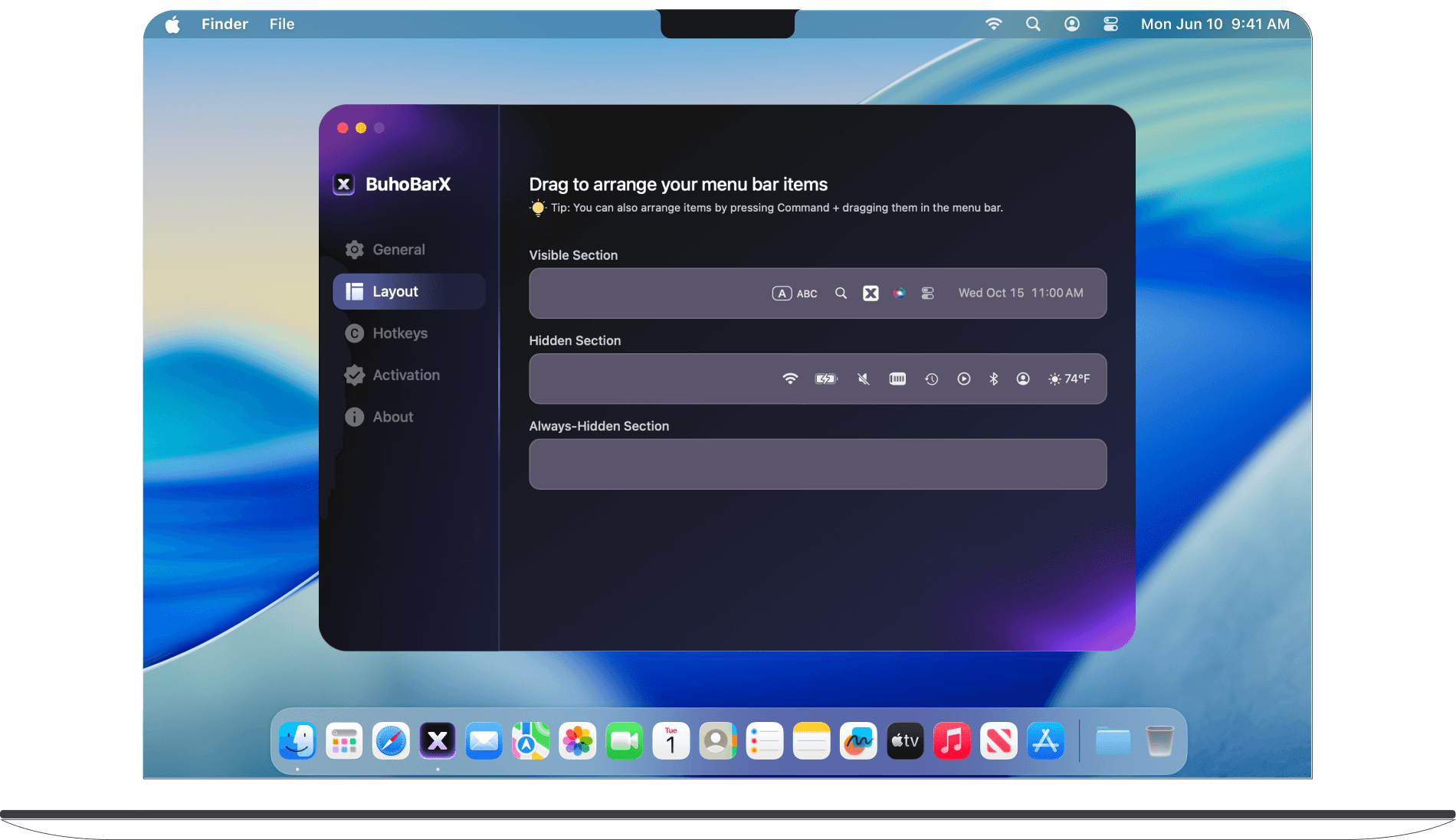Open the General settings tab
The image size is (1456, 840).
[398, 250]
